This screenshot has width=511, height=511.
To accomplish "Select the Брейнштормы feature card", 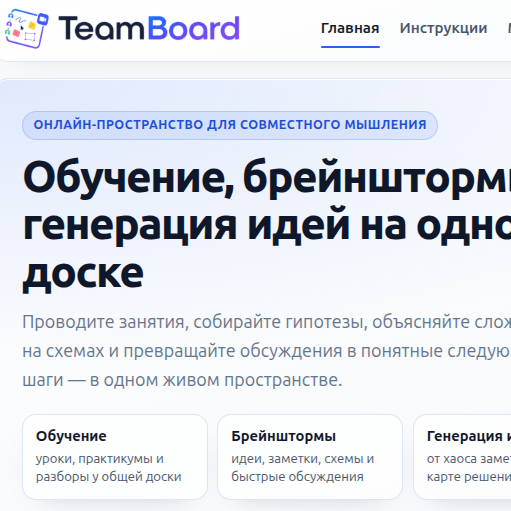I will (310, 457).
